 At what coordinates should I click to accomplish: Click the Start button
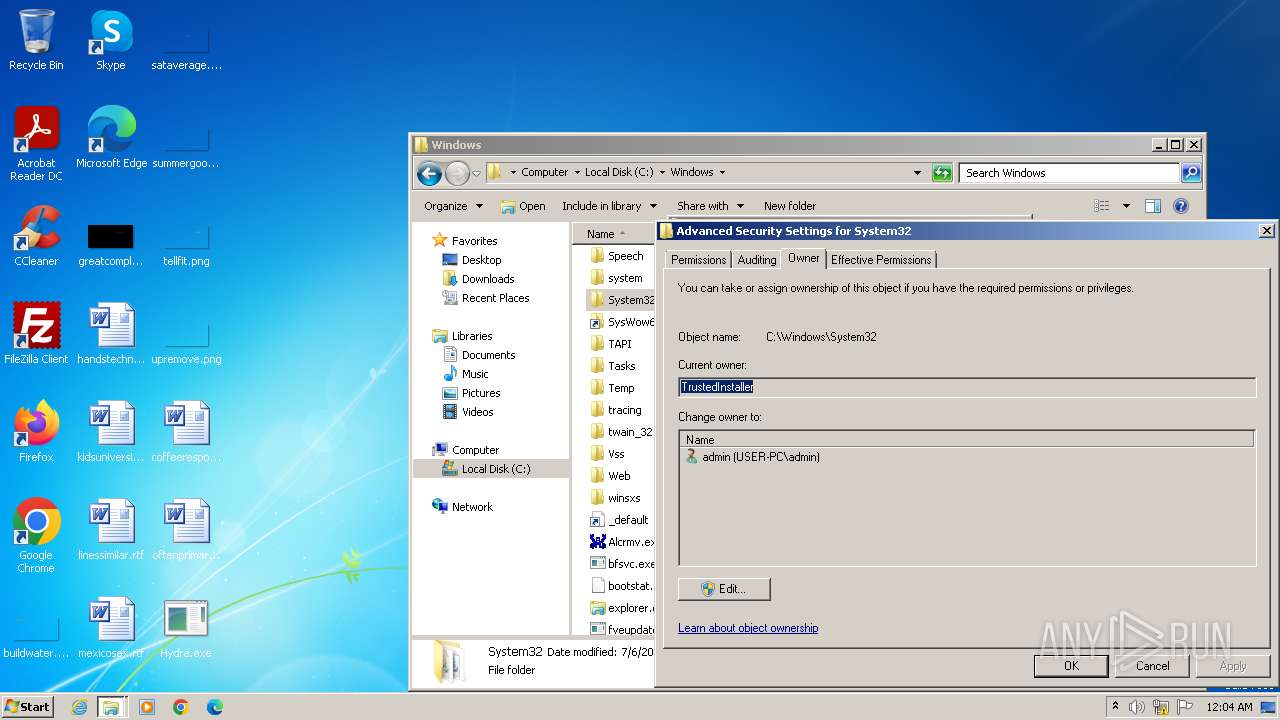click(x=28, y=707)
